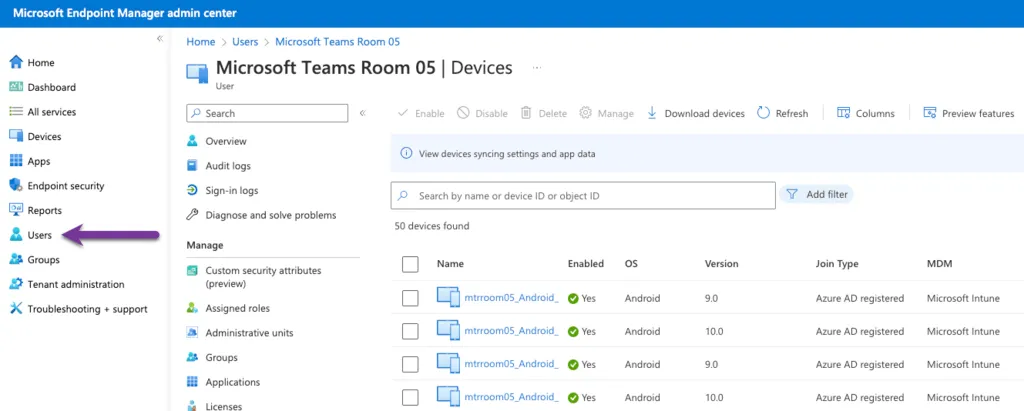Open Audit logs menu item
1024x411 pixels.
pos(227,166)
